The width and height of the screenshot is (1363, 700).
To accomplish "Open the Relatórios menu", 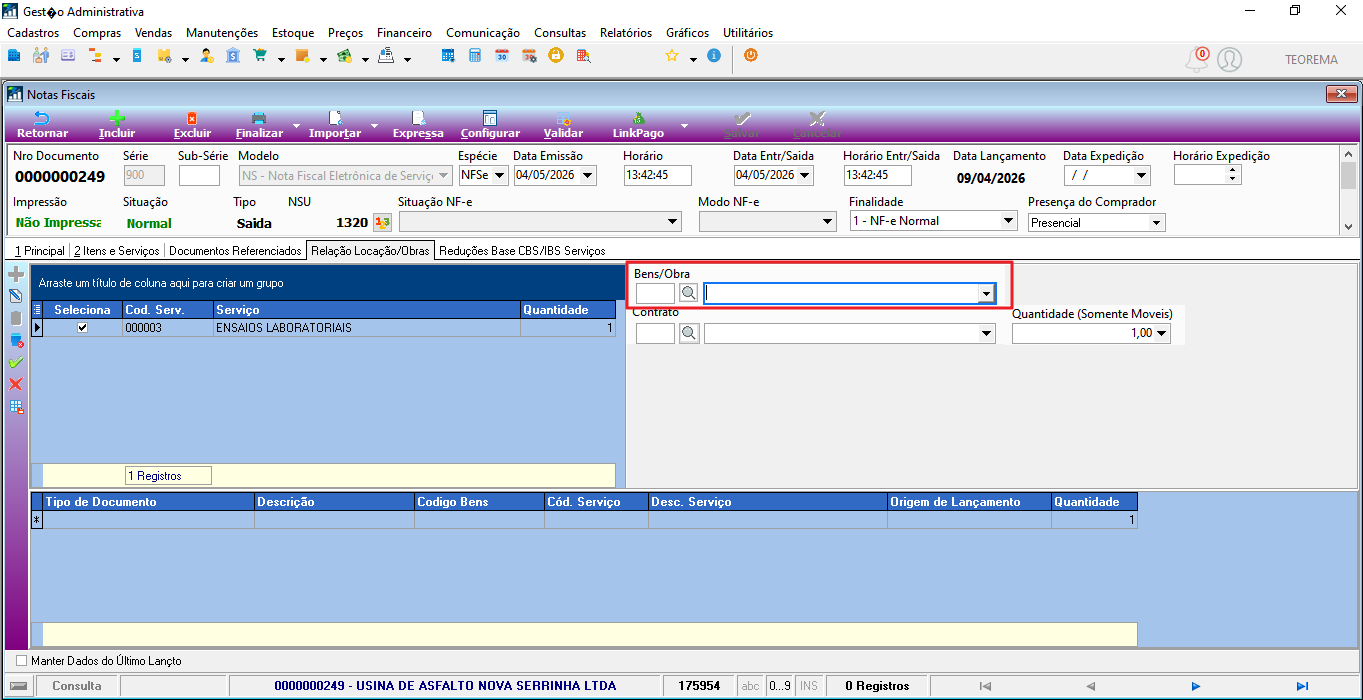I will point(626,33).
